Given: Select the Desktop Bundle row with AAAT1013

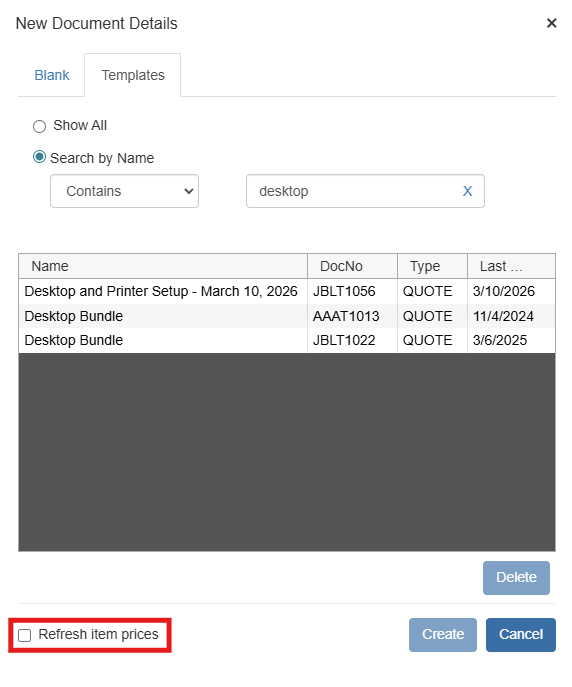Looking at the screenshot, I should pyautogui.click(x=287, y=316).
